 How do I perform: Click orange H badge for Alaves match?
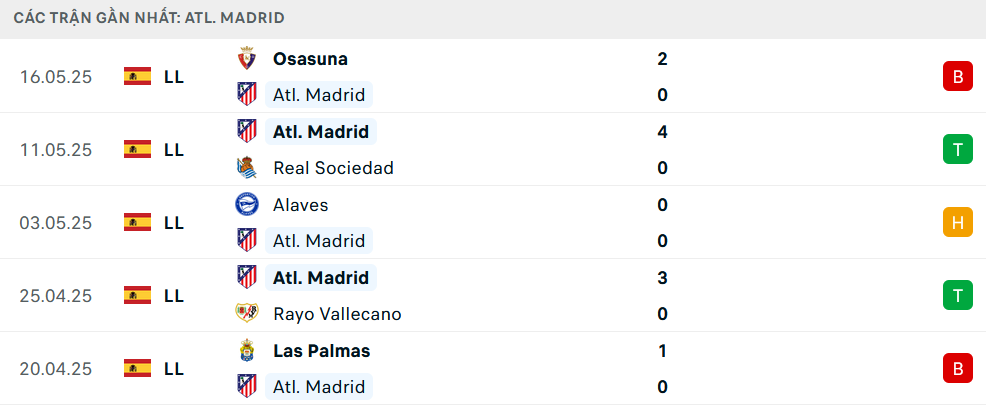tap(957, 222)
